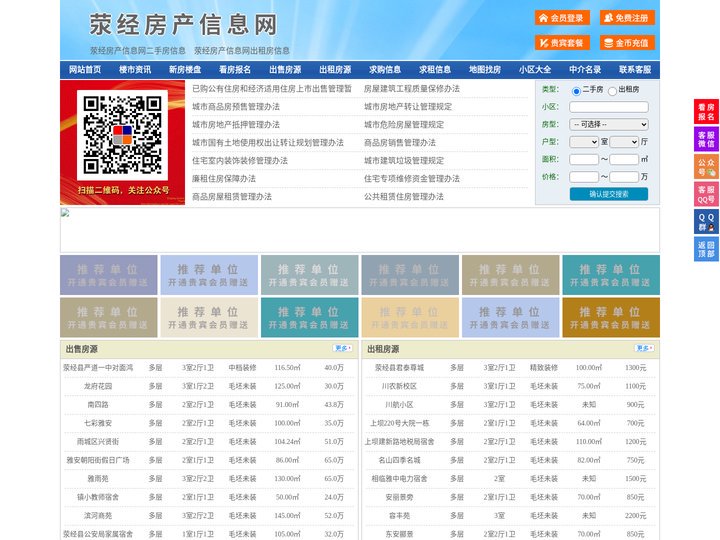Viewport: 720px width, 540px height.
Task: Click the pink 客服QQ号 side icon
Action: [706, 194]
